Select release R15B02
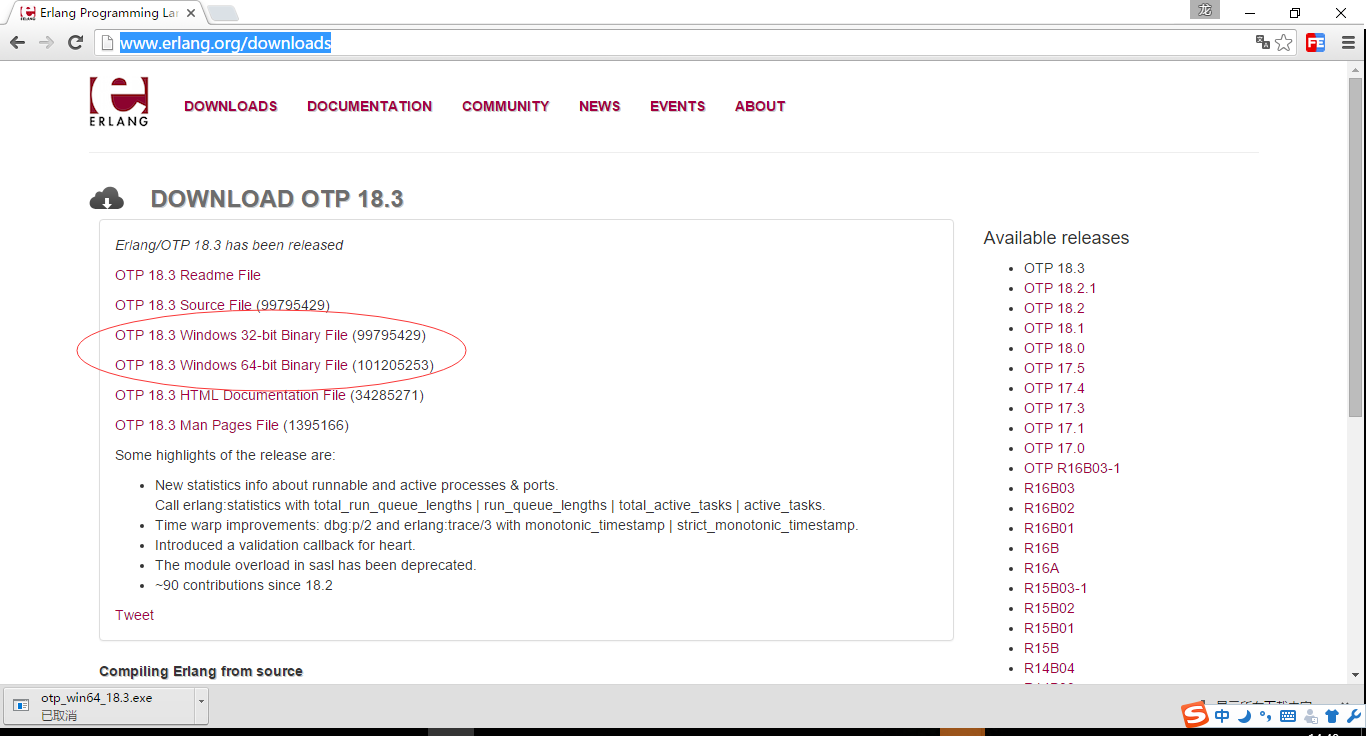The width and height of the screenshot is (1366, 736). (x=1049, y=608)
